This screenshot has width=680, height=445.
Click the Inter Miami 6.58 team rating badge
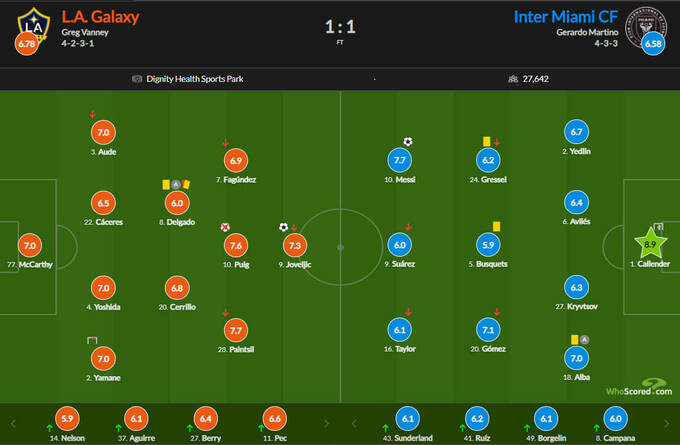coord(653,45)
